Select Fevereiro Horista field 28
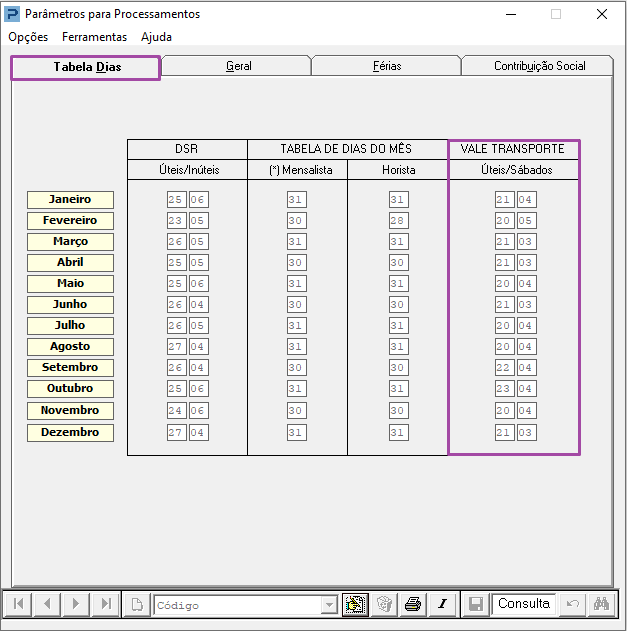 click(x=399, y=221)
